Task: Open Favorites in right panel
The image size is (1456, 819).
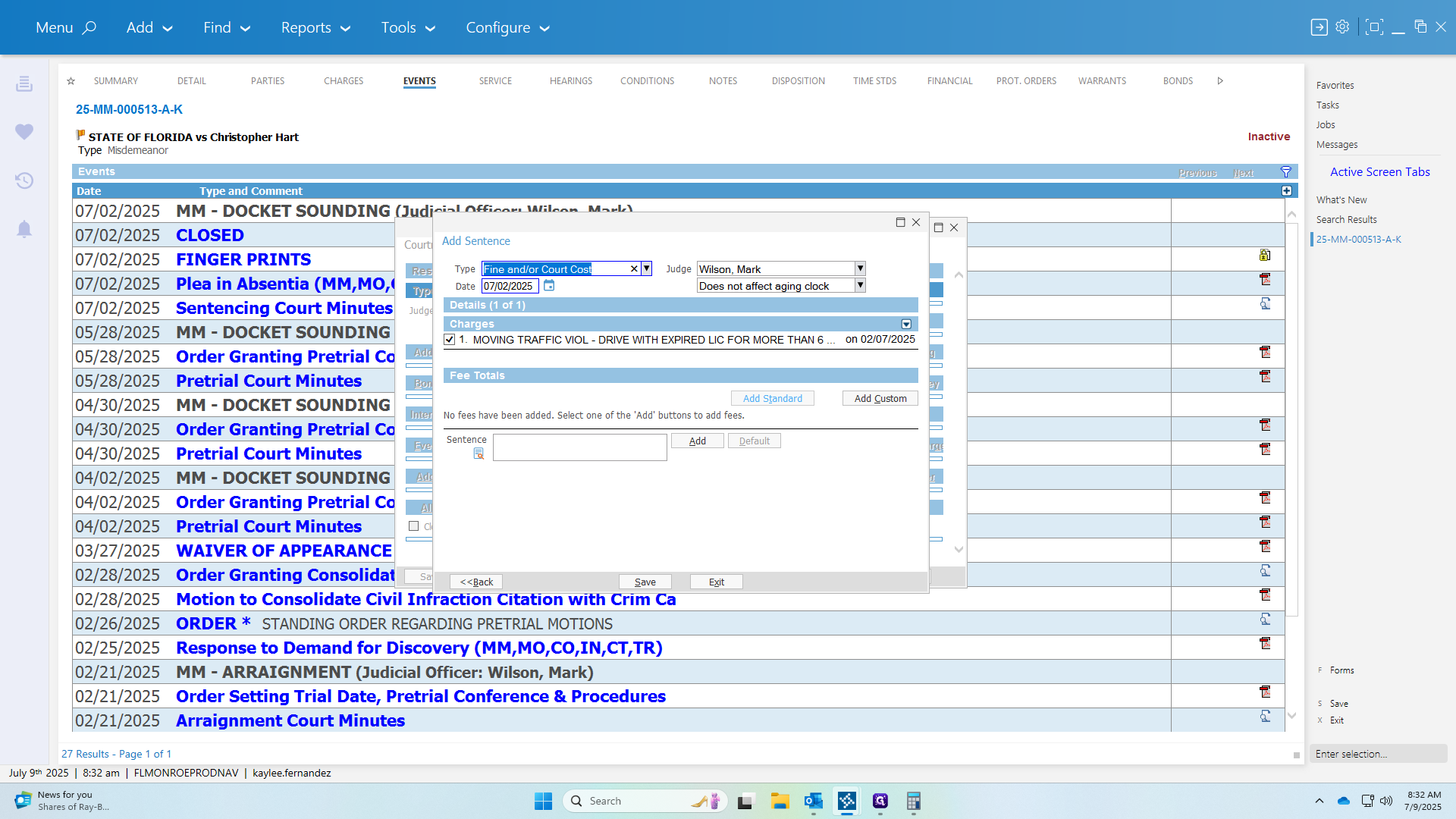Action: pyautogui.click(x=1335, y=86)
